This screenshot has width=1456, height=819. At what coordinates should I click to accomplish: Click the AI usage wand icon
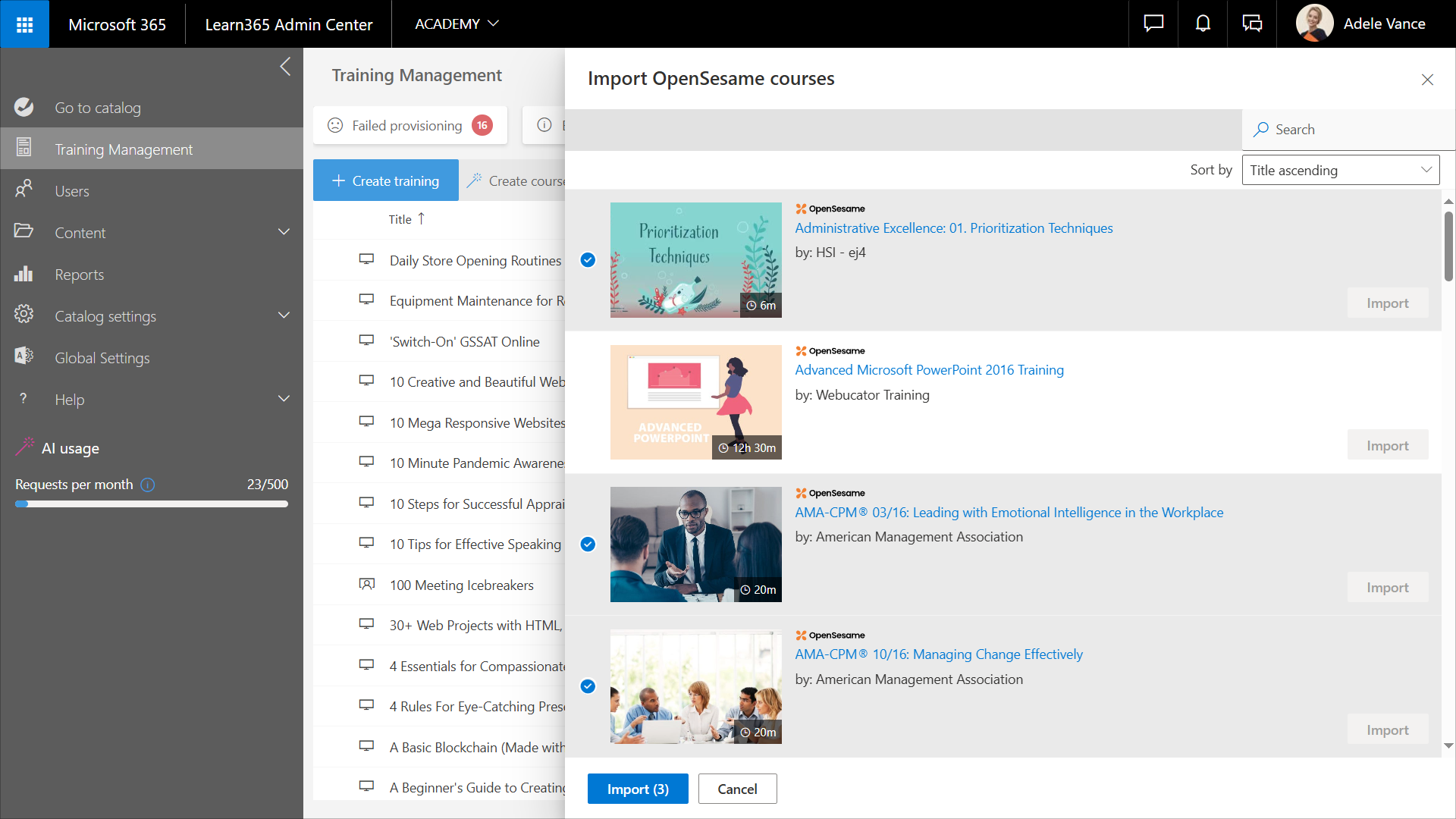pyautogui.click(x=25, y=447)
